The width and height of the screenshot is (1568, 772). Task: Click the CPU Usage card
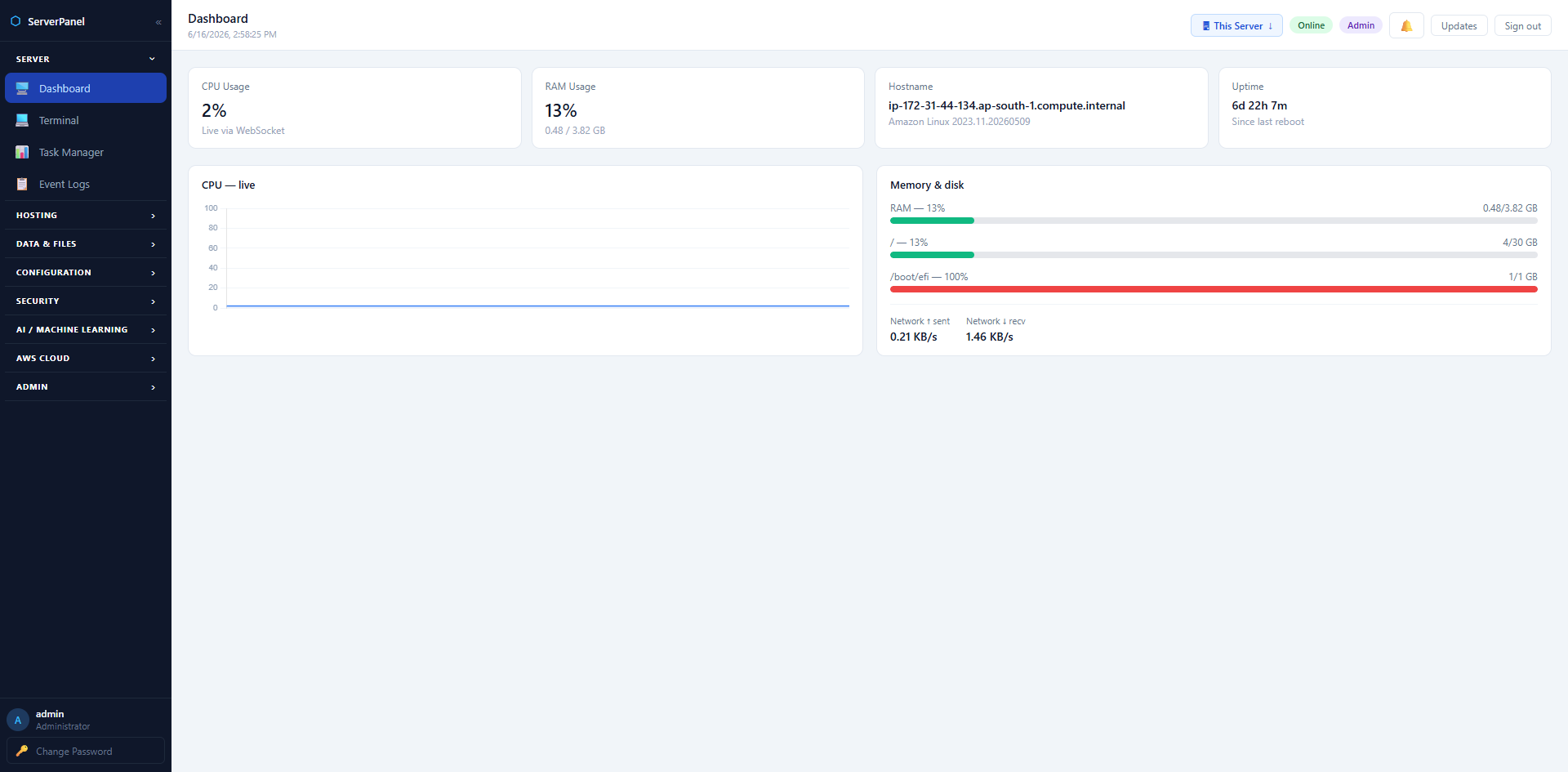[354, 108]
